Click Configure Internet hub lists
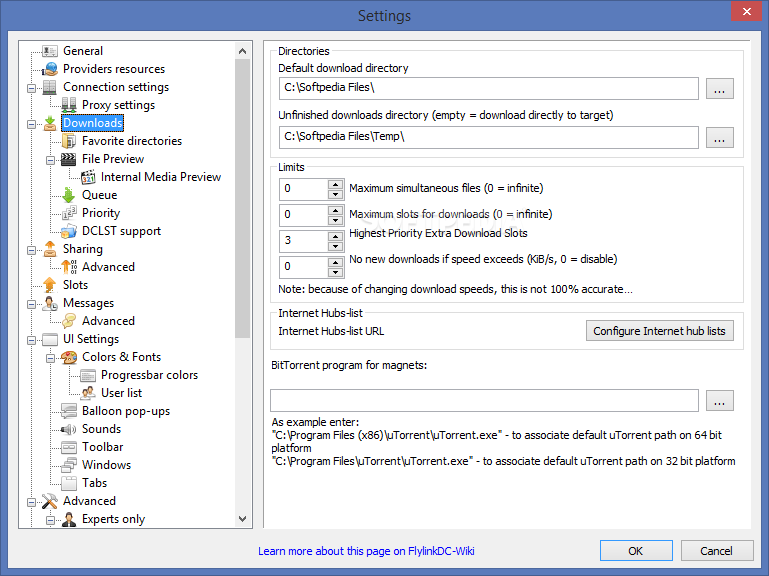Viewport: 769px width, 576px height. 660,331
